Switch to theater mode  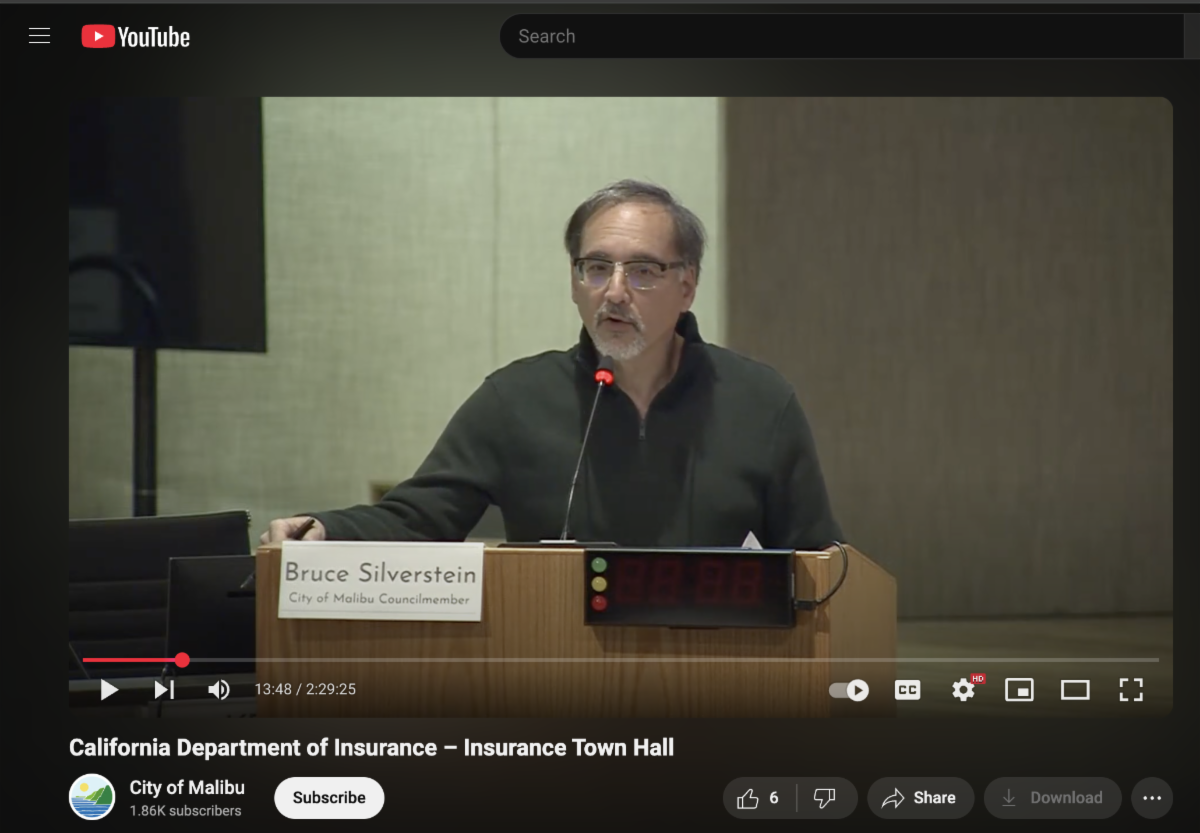click(1075, 690)
